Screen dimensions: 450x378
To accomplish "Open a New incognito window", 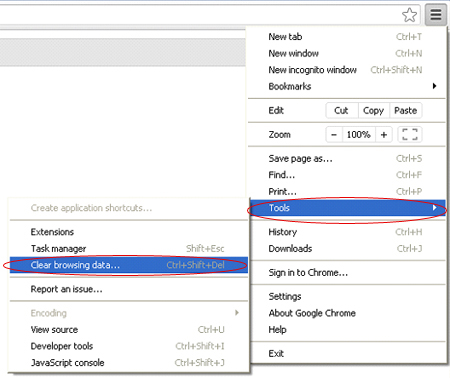I will 347,70.
